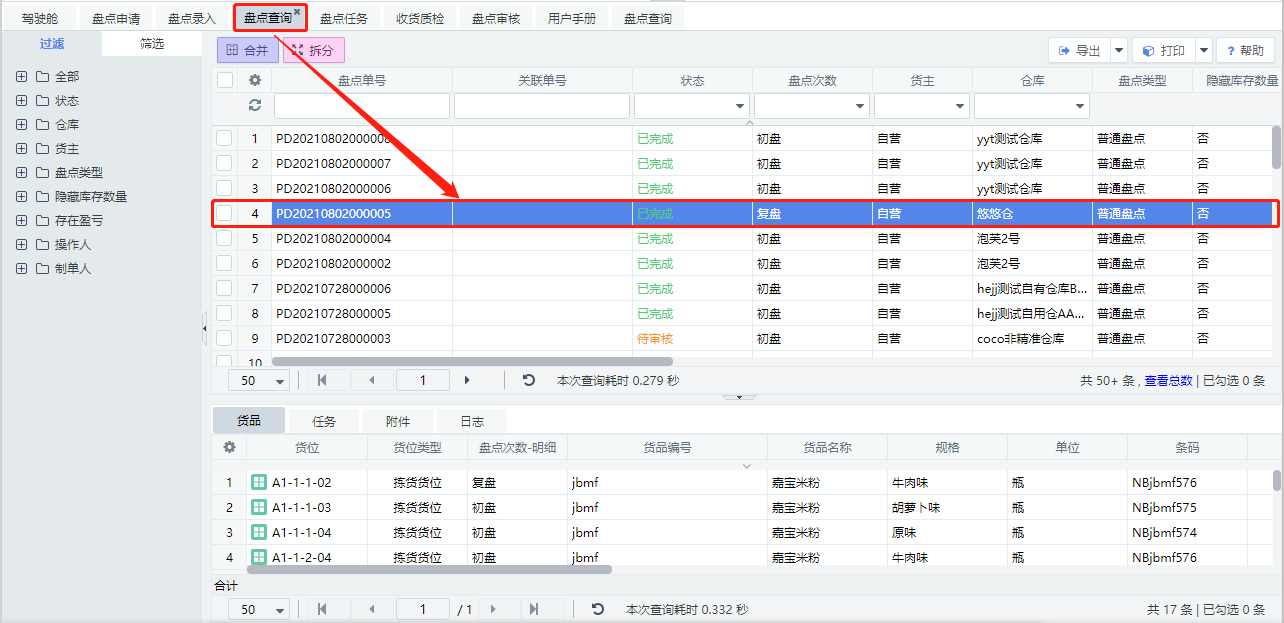The image size is (1284, 623).
Task: Expand the 仓库 tree node
Action: [x=22, y=125]
